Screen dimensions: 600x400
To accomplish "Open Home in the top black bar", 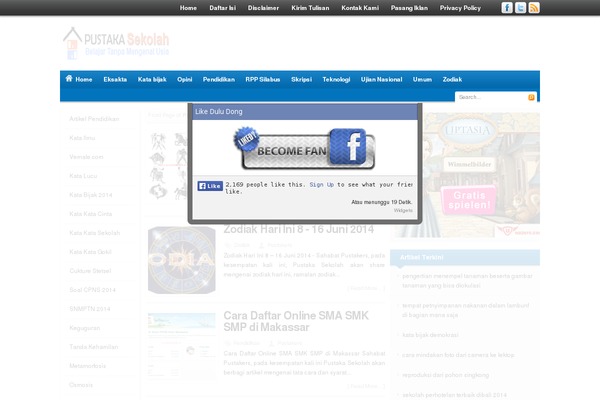I will point(188,8).
